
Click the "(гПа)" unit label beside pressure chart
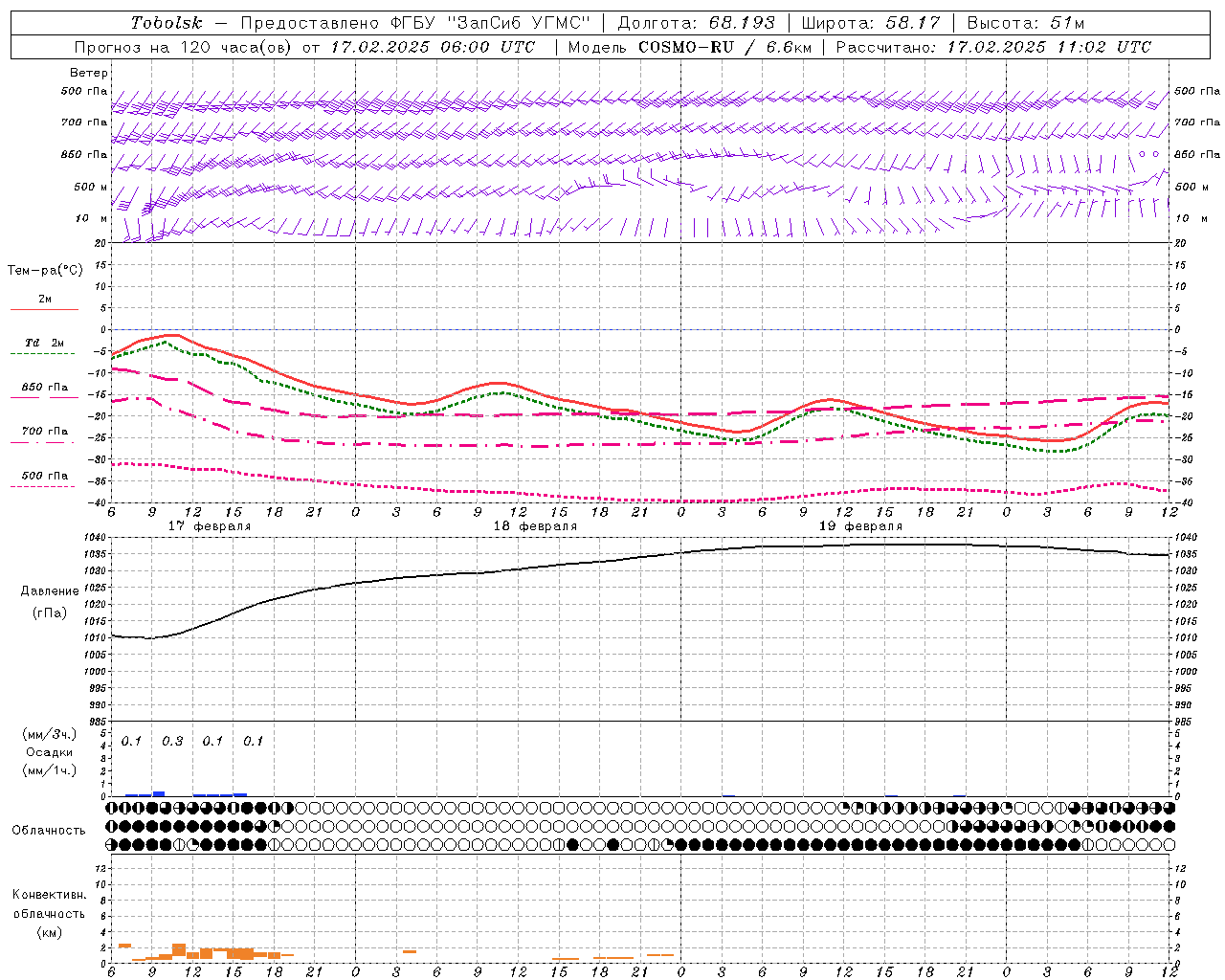tap(49, 613)
